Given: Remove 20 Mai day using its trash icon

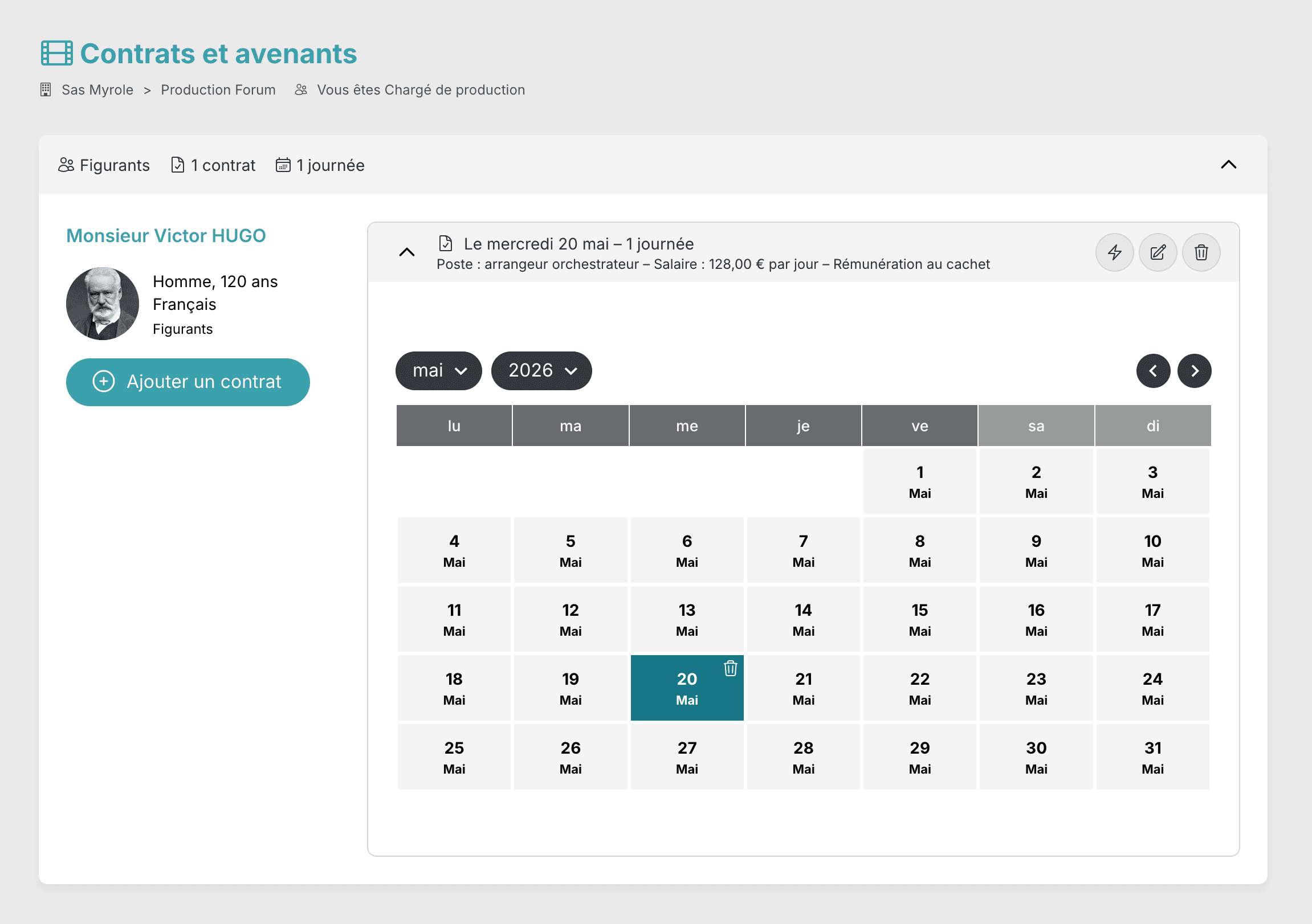Looking at the screenshot, I should pyautogui.click(x=730, y=668).
